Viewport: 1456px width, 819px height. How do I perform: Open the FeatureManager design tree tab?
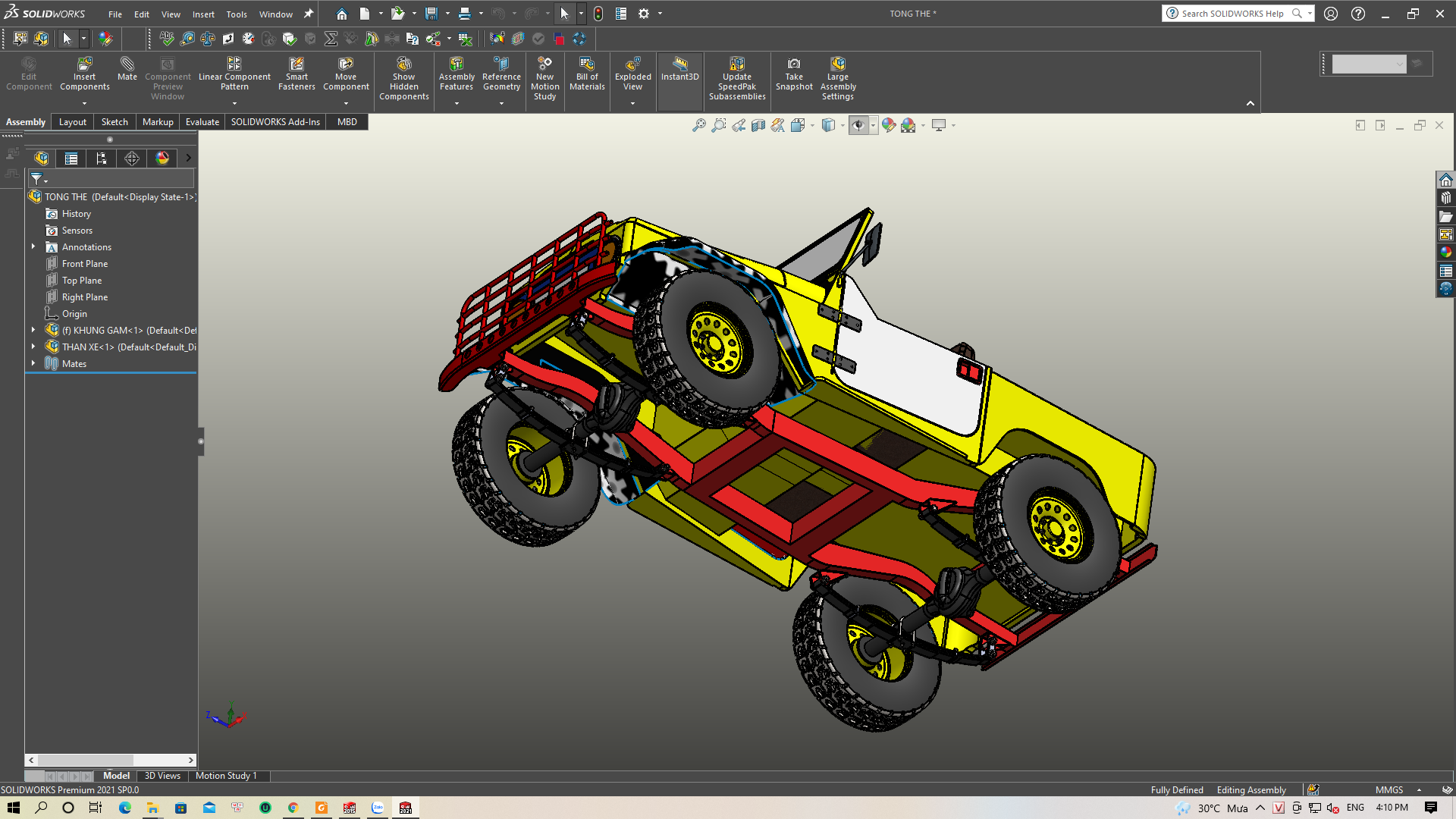[x=41, y=158]
